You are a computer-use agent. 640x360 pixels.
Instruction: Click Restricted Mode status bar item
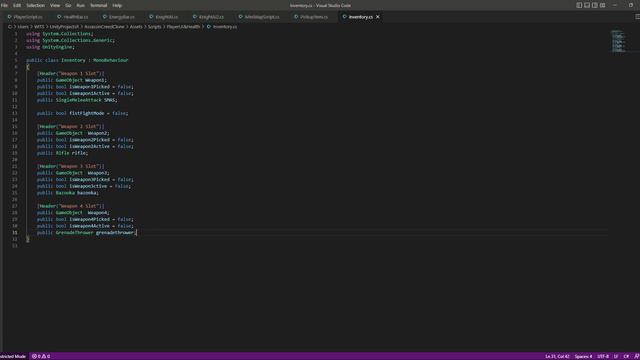click(x=13, y=356)
